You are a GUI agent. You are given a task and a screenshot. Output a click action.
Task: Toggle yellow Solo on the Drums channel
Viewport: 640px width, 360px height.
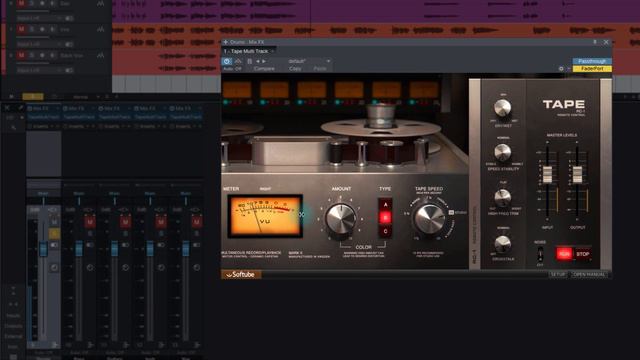[54, 233]
